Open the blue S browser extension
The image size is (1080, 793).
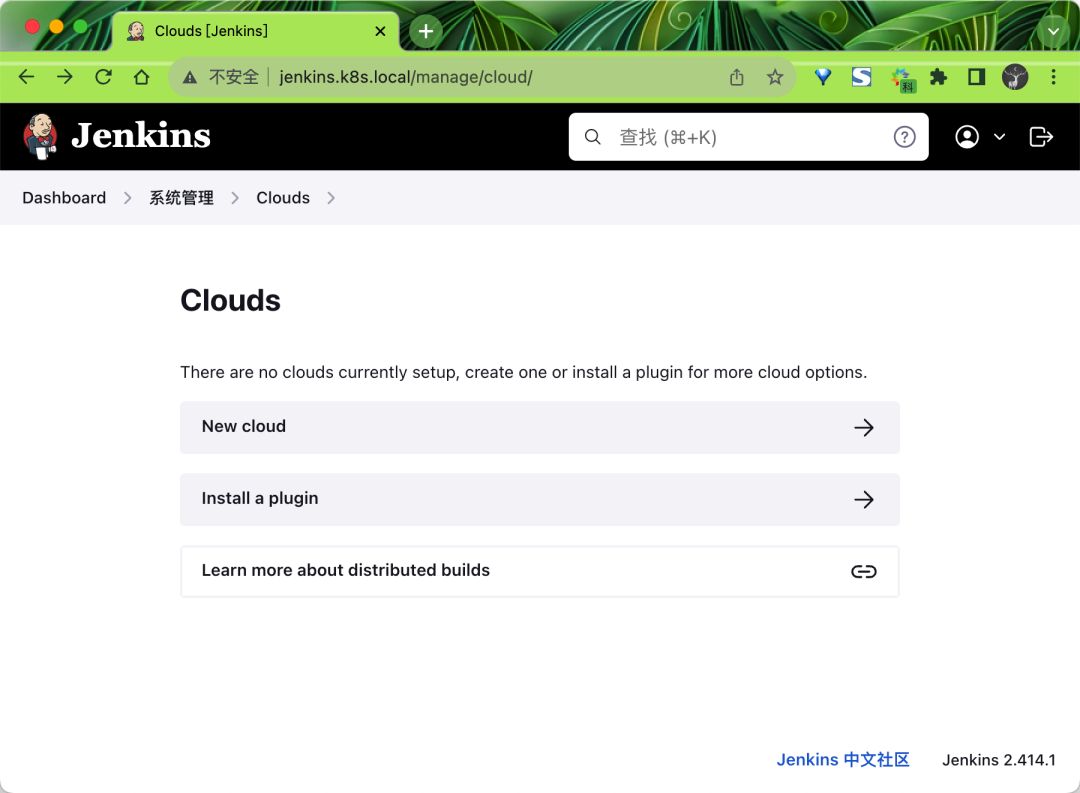coord(861,76)
